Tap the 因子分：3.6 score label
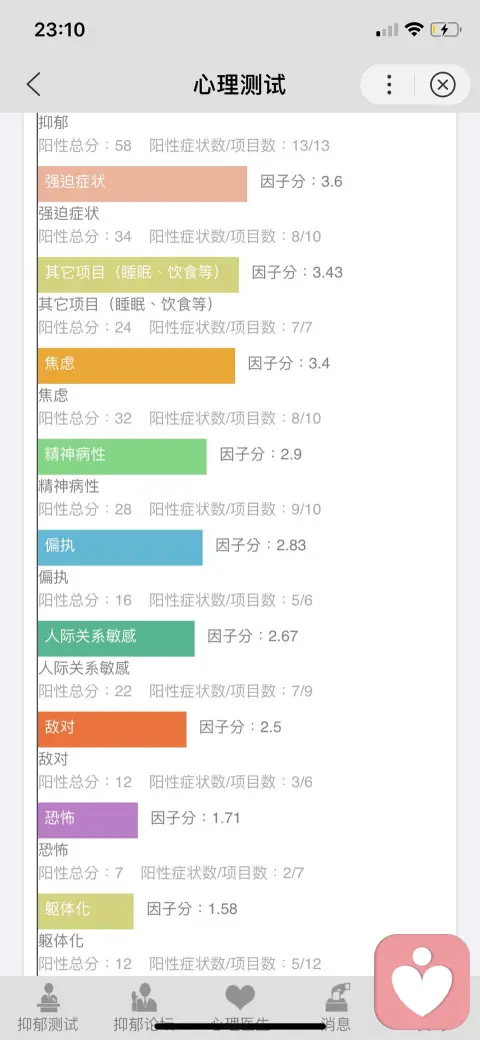 (301, 182)
